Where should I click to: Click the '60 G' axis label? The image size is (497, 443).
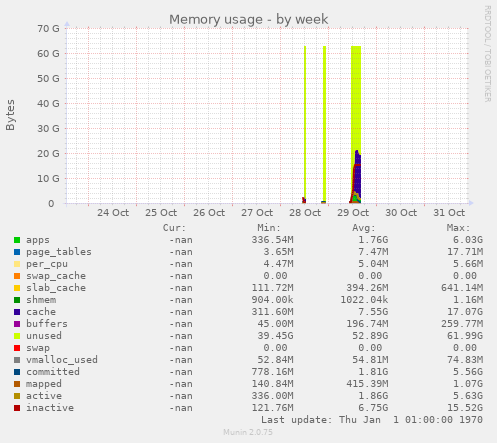48,54
